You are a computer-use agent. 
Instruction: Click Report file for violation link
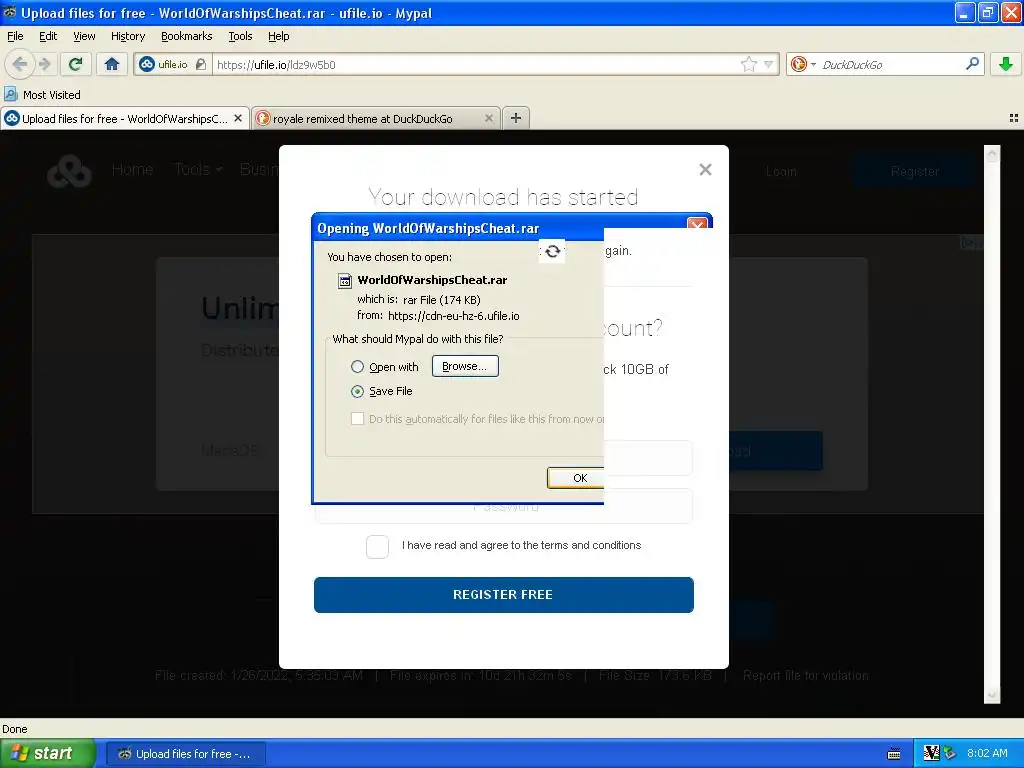click(806, 676)
